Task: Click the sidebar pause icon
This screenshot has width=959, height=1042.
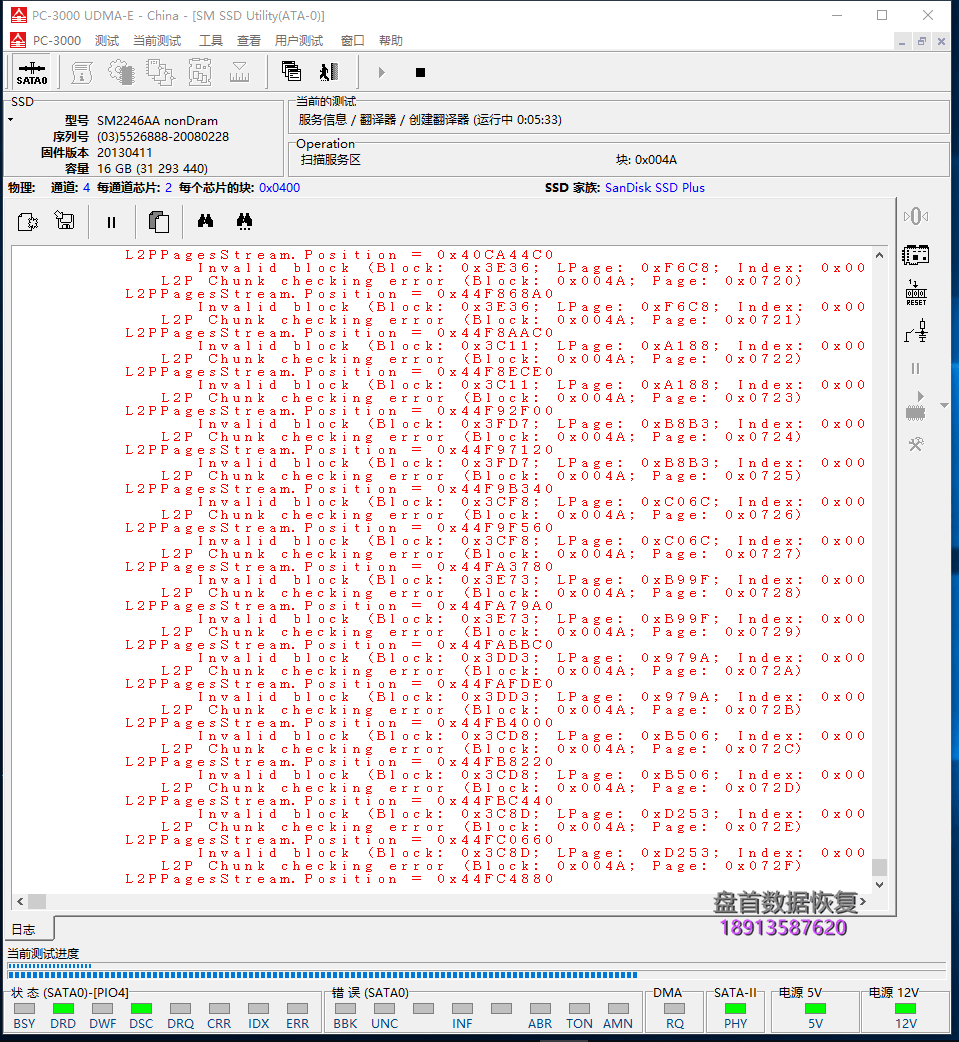Action: tap(916, 368)
